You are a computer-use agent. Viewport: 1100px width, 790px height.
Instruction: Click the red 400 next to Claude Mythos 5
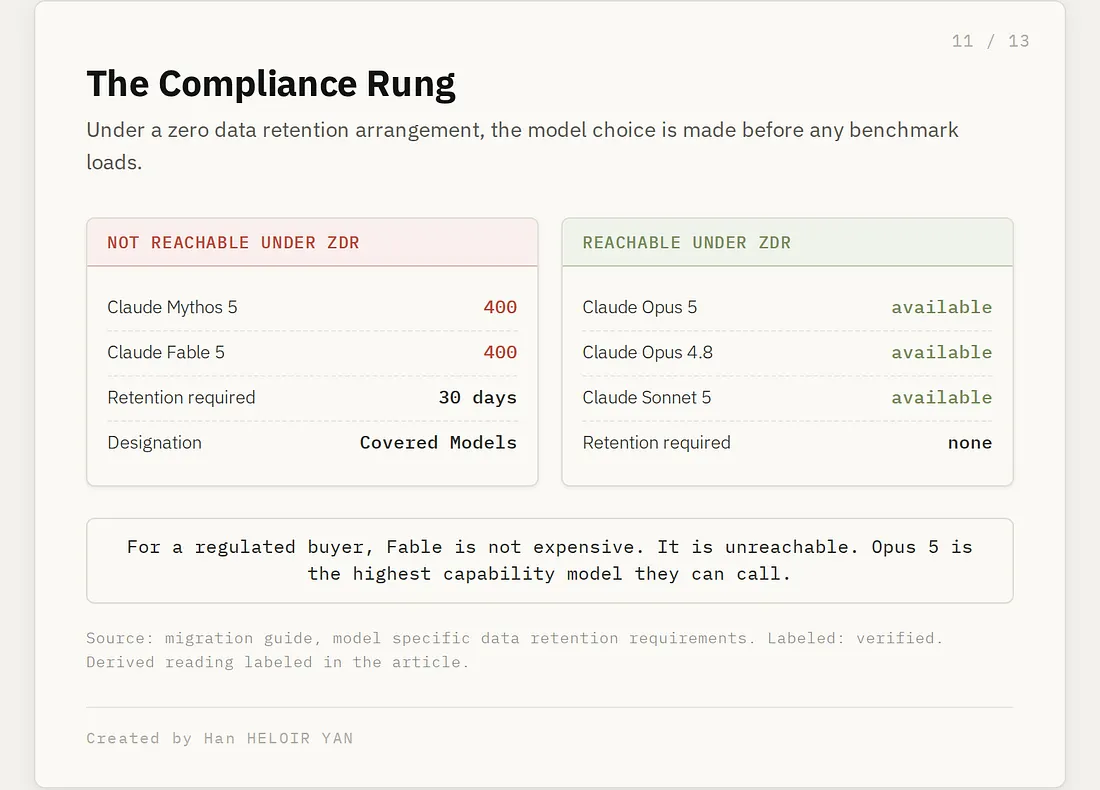coord(500,307)
